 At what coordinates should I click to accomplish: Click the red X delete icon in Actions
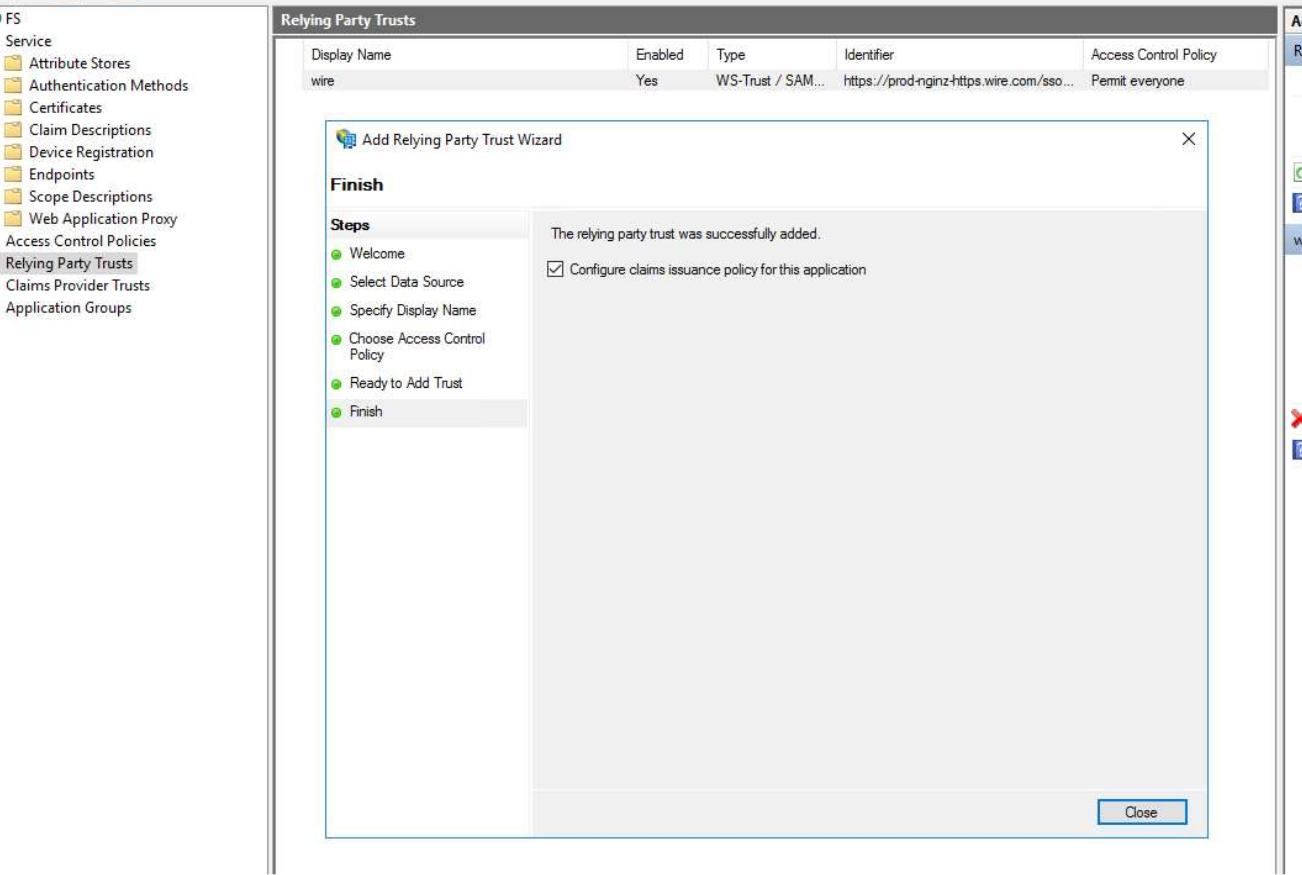(1296, 419)
